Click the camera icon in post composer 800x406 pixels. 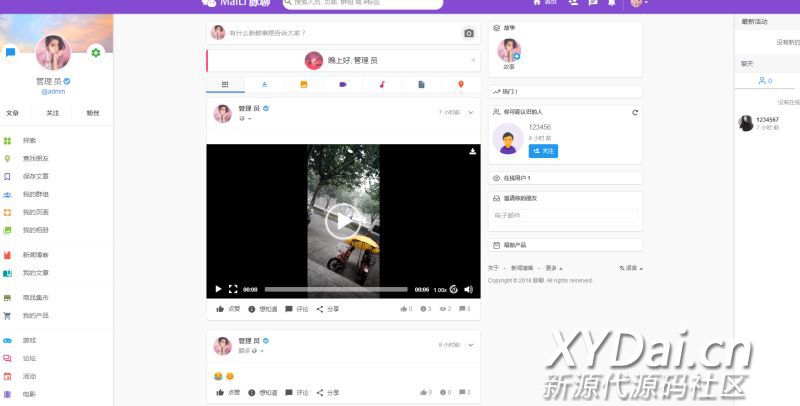468,33
